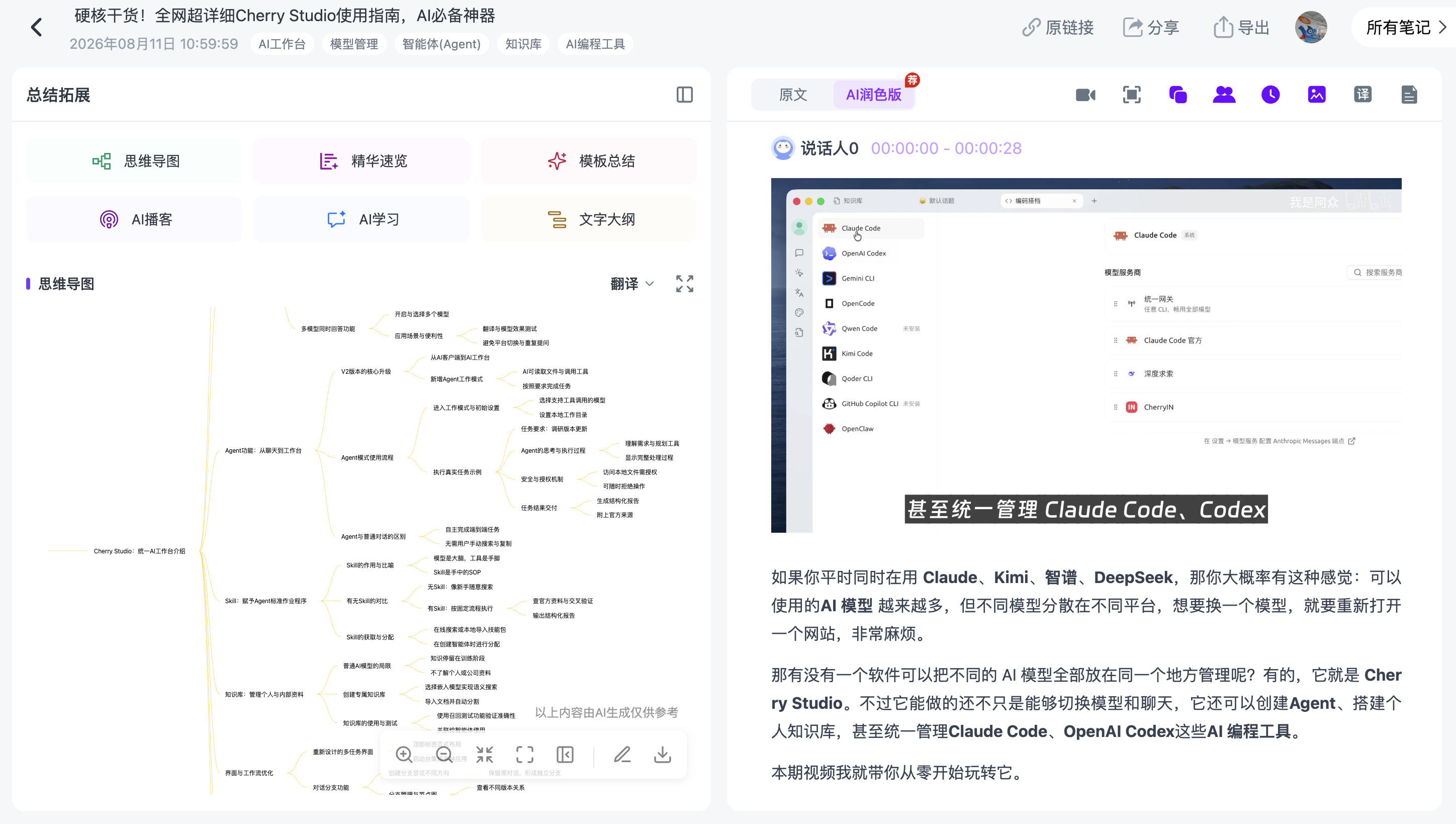Select the 知识库：管理个人与内部资料 node
The image size is (1456, 824).
(x=264, y=695)
